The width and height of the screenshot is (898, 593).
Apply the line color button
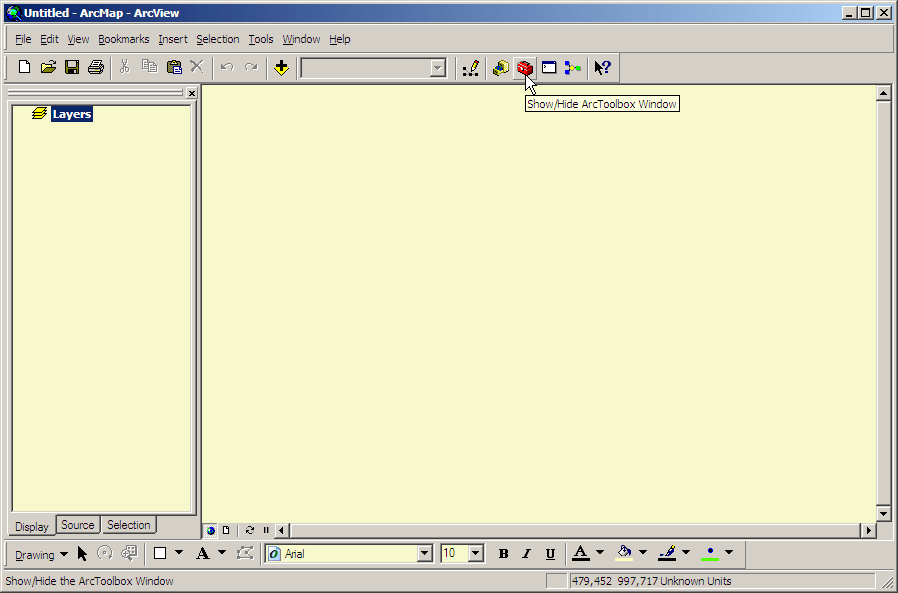pyautogui.click(x=667, y=553)
